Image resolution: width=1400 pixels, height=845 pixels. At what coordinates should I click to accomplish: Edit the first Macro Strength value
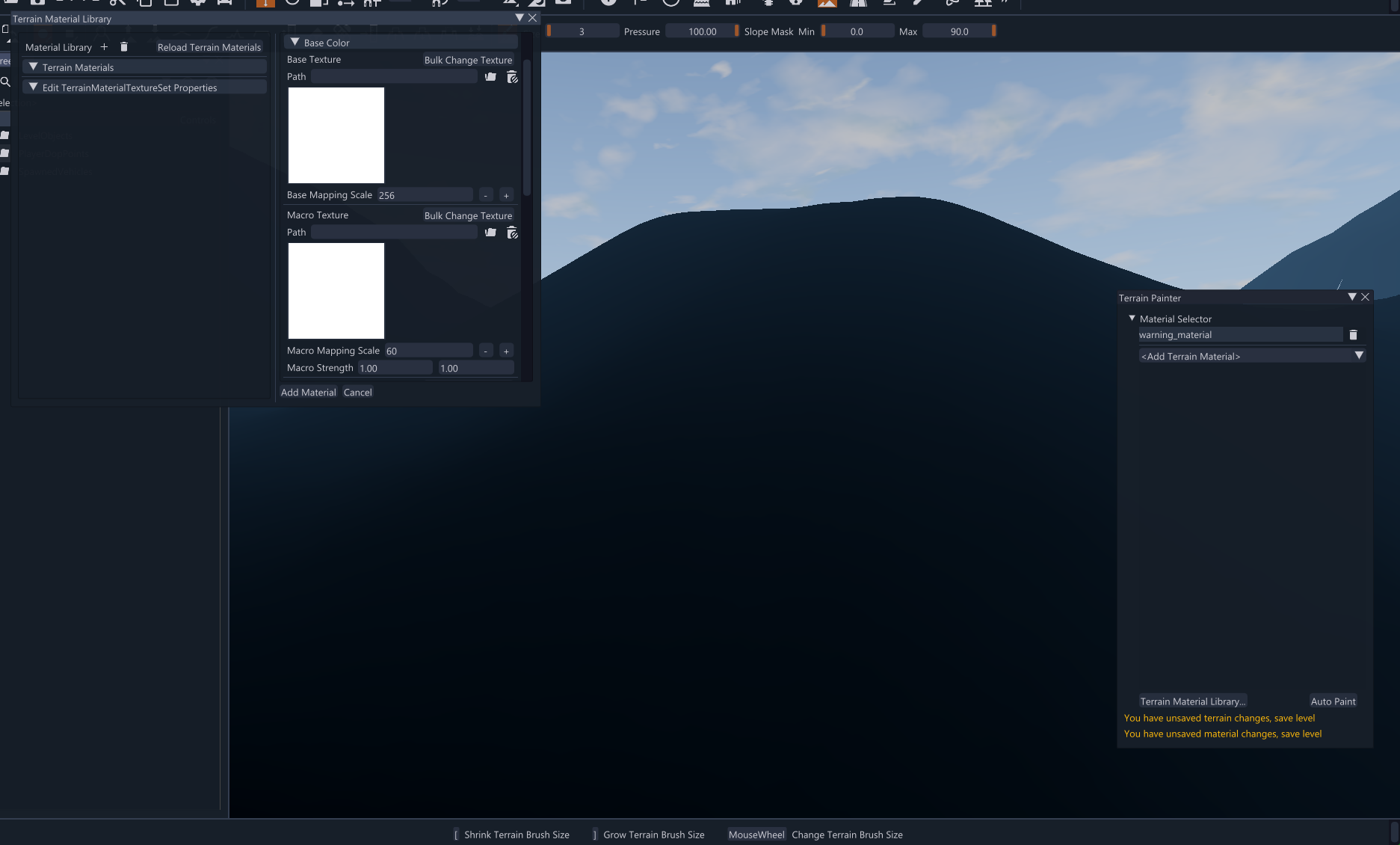click(395, 368)
